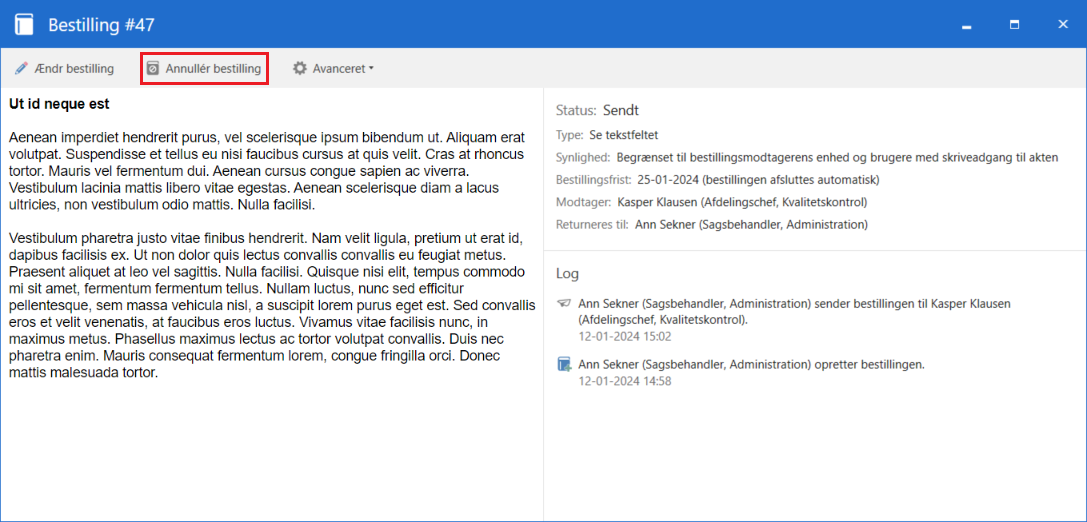This screenshot has height=522, width=1087.
Task: Click the pencil icon for Ændr bestilling
Action: tap(21, 69)
